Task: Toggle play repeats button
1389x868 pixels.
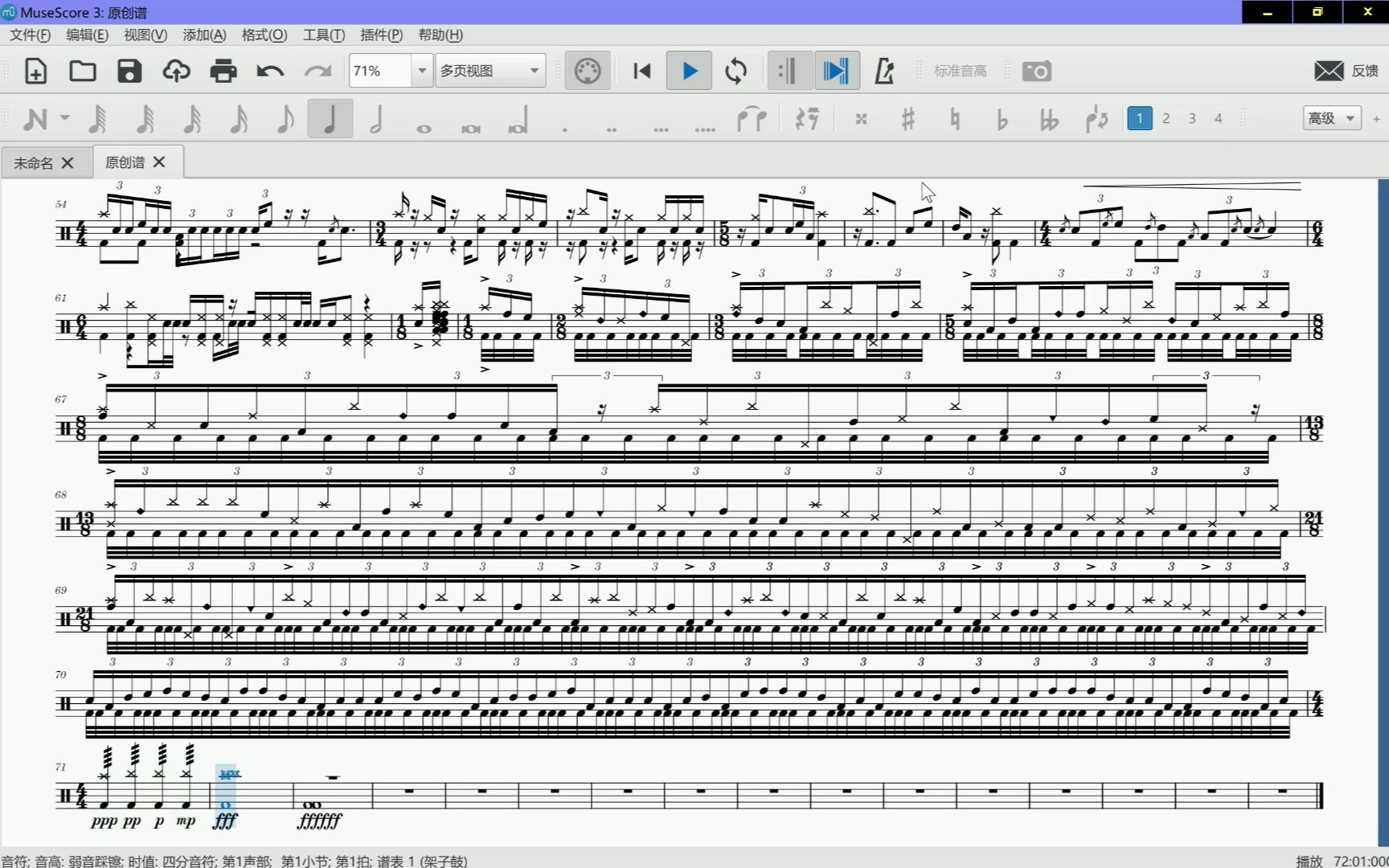Action: click(x=789, y=72)
